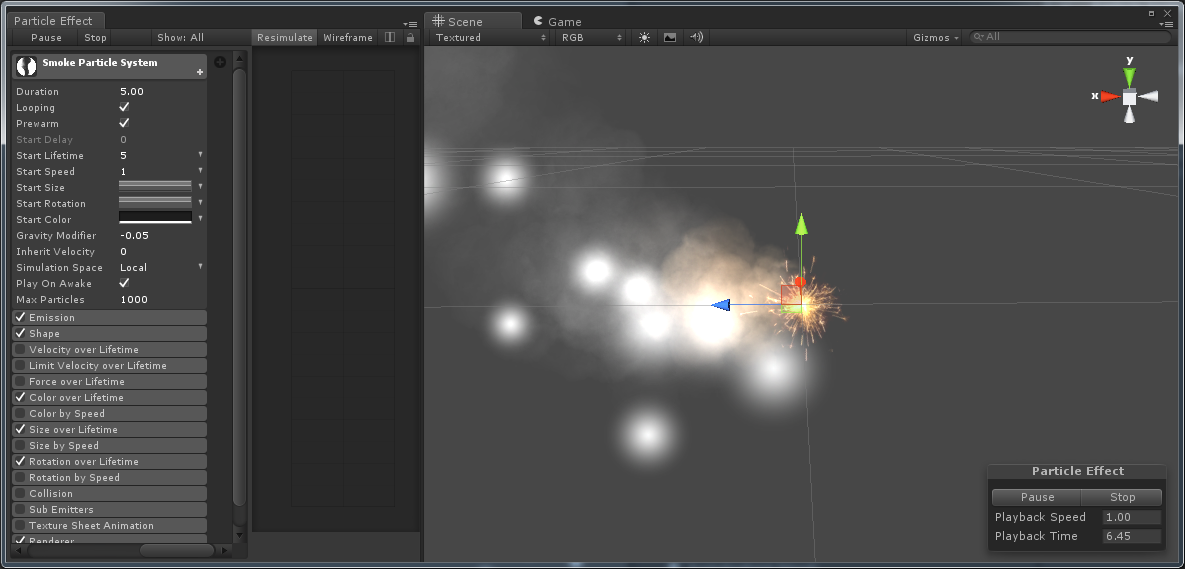Stop playback in Scene overlay

pyautogui.click(x=1122, y=496)
